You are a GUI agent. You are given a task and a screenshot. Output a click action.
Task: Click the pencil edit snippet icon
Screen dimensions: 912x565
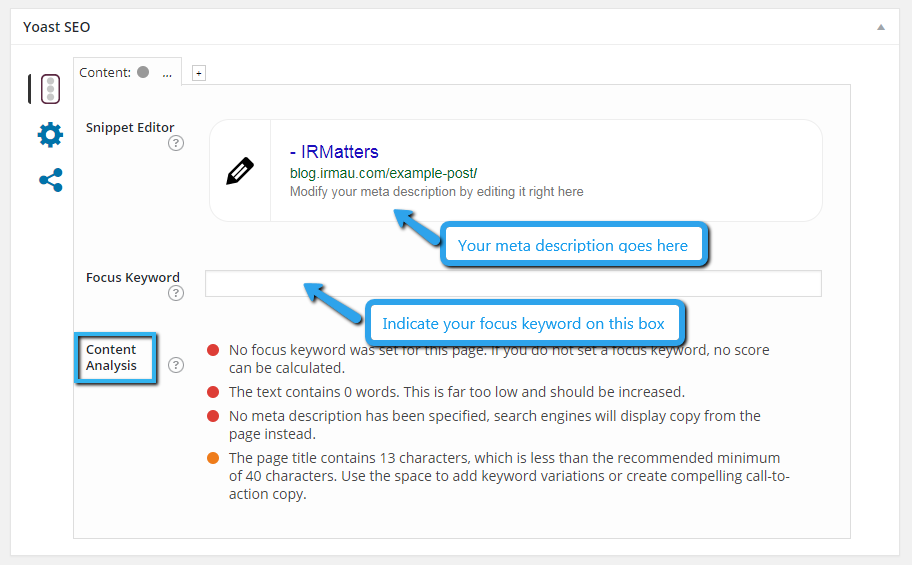[240, 171]
